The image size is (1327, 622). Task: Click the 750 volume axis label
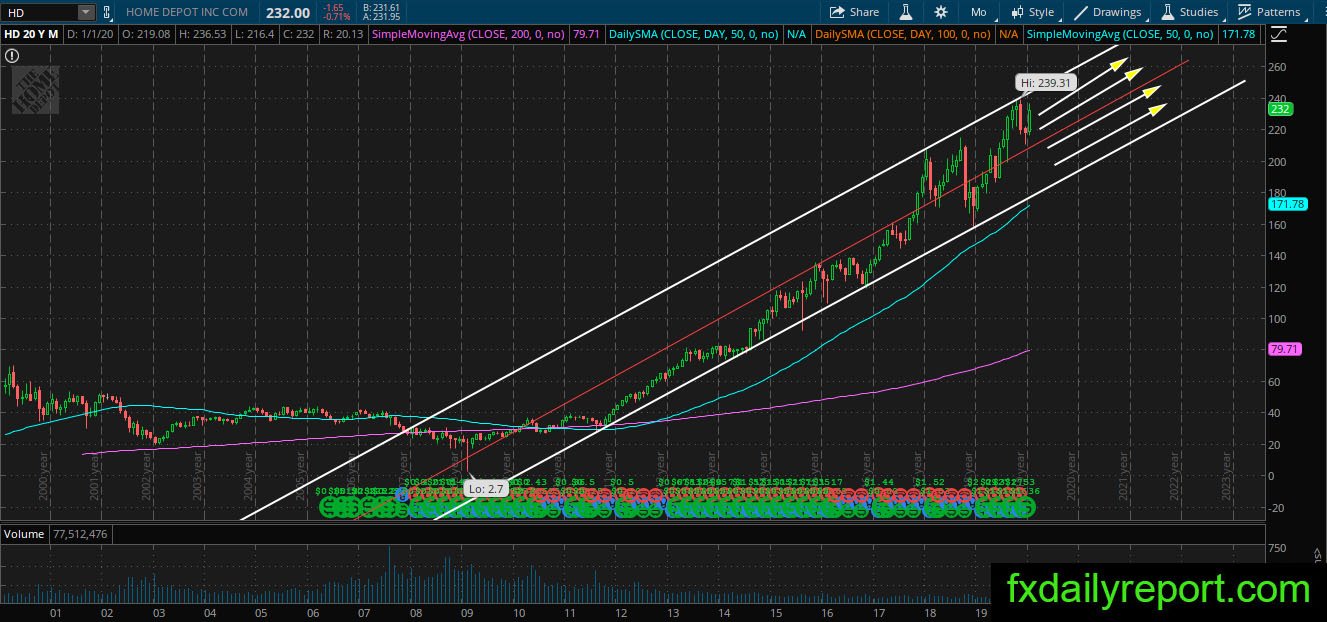[1276, 549]
